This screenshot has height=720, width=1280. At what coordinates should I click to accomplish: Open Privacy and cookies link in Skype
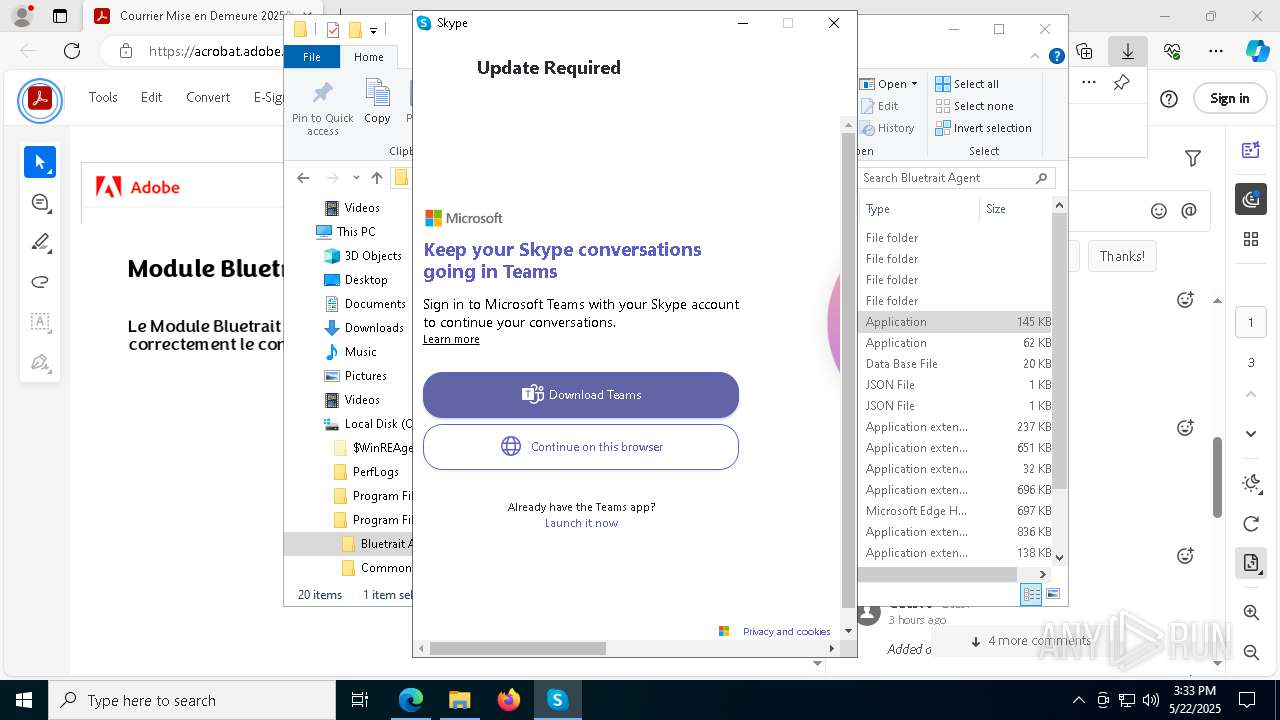(x=786, y=631)
